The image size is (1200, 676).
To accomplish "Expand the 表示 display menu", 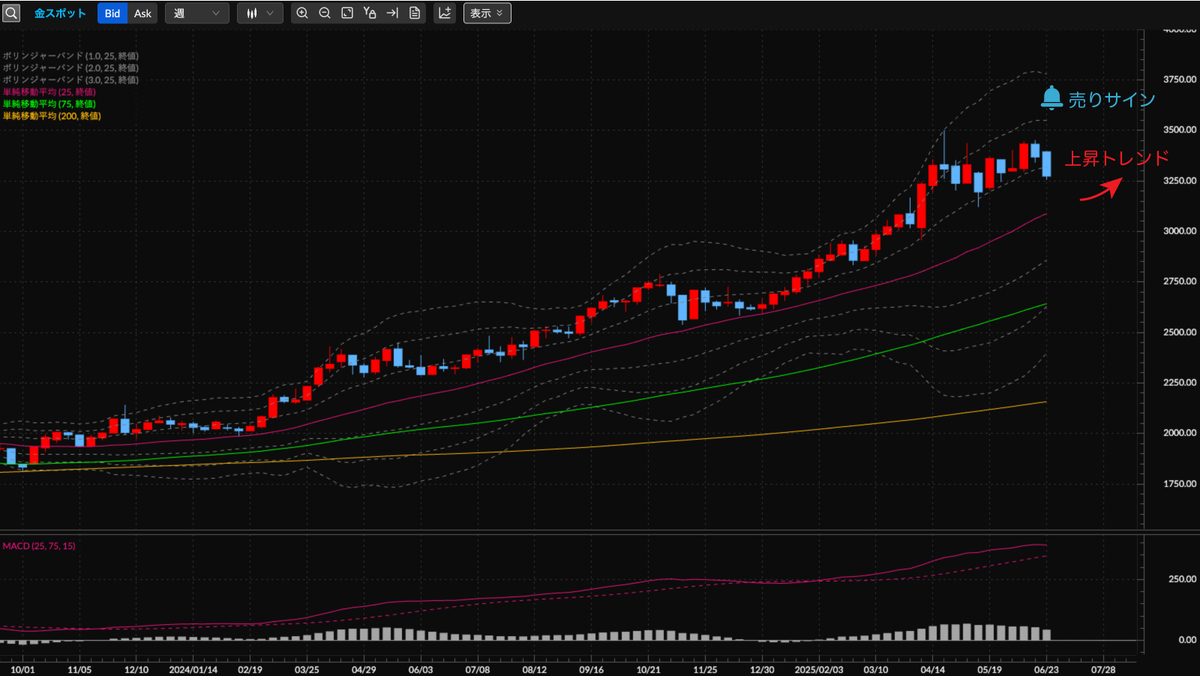I will click(487, 13).
